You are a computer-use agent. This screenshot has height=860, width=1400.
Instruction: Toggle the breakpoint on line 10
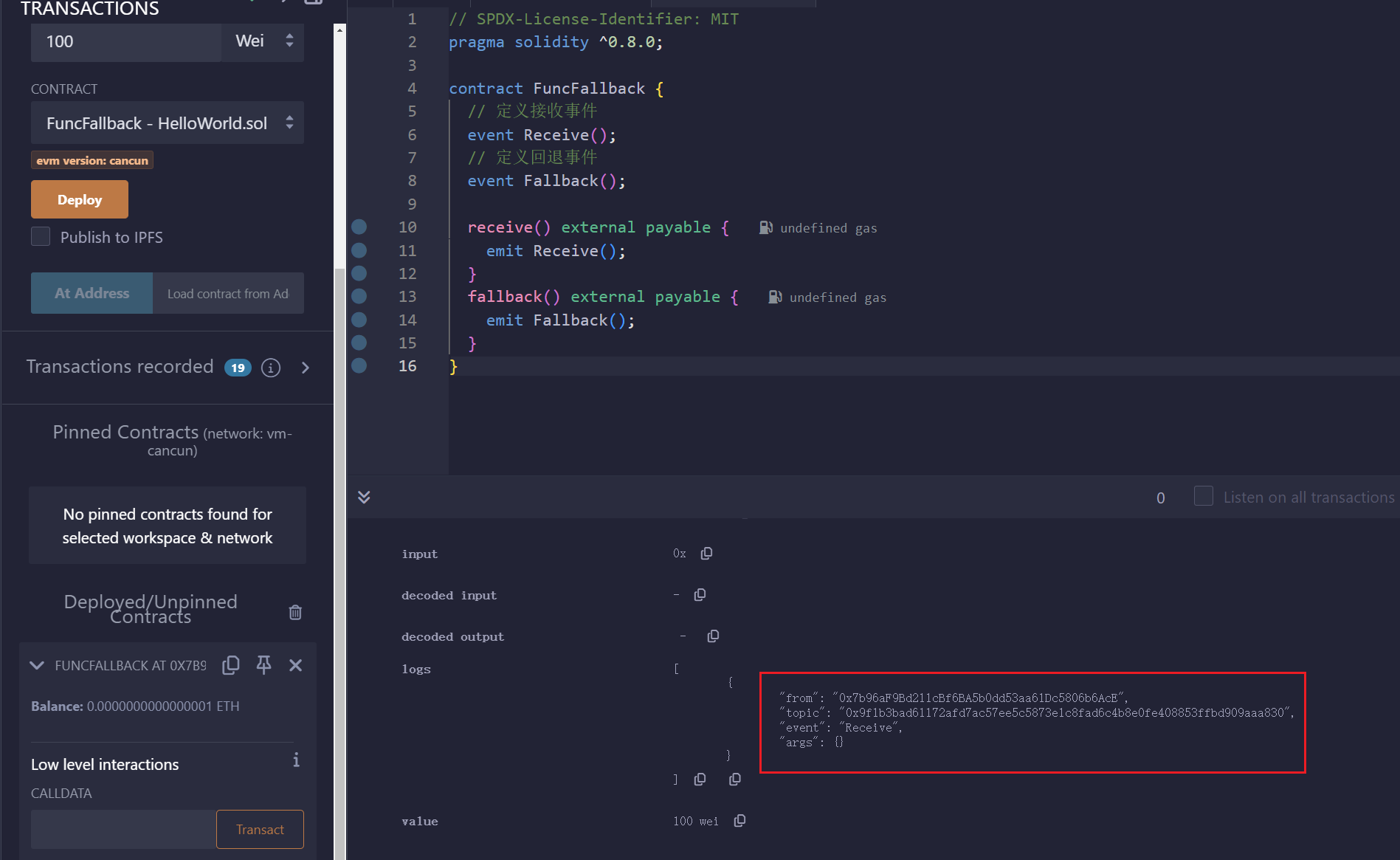pos(359,227)
